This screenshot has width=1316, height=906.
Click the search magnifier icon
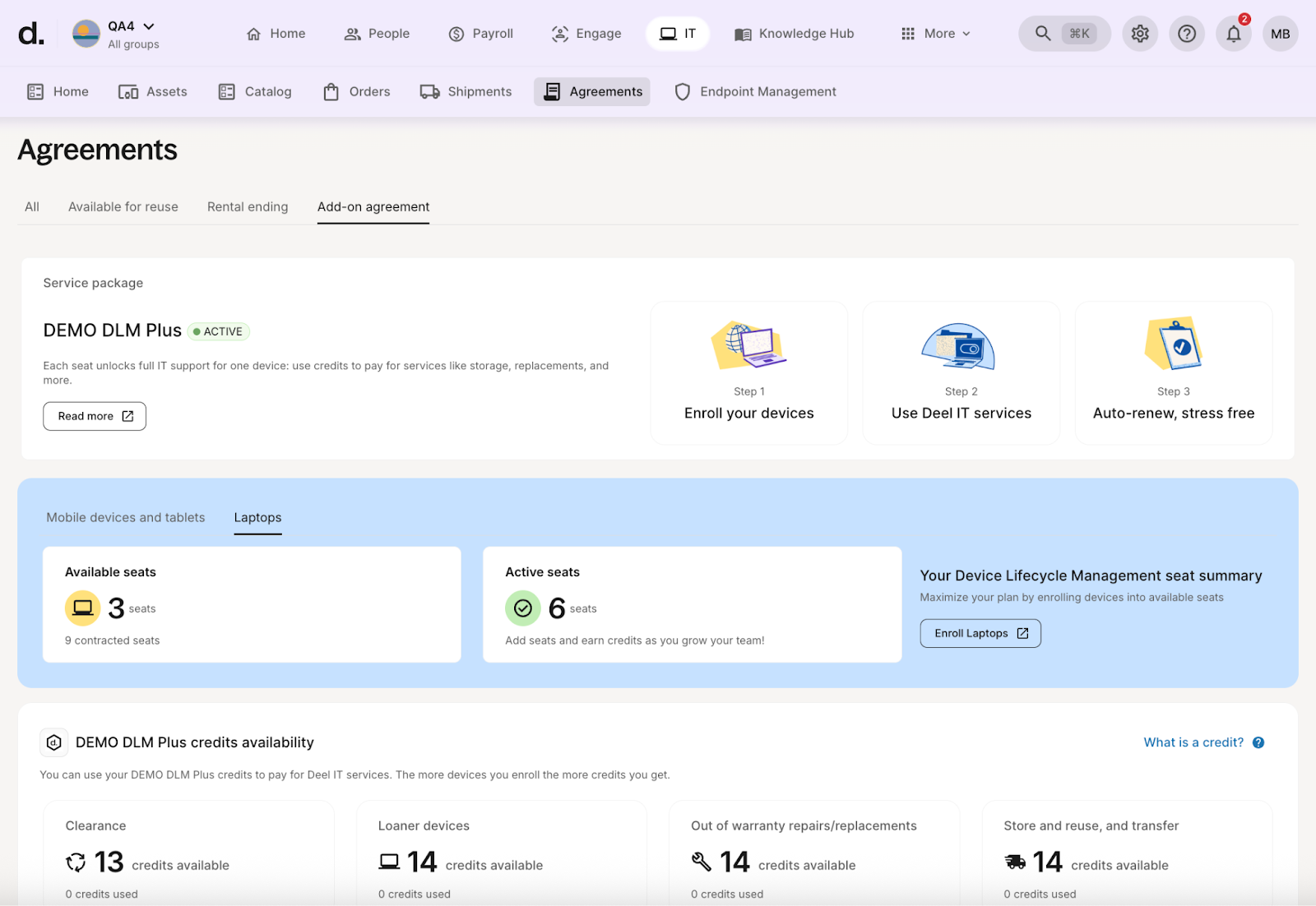pos(1043,34)
